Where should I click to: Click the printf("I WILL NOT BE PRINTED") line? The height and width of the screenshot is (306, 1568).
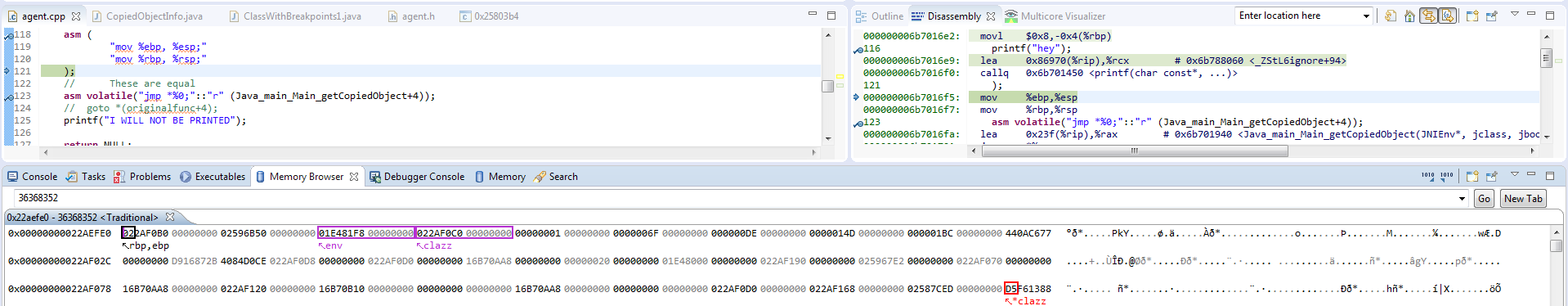tap(155, 120)
